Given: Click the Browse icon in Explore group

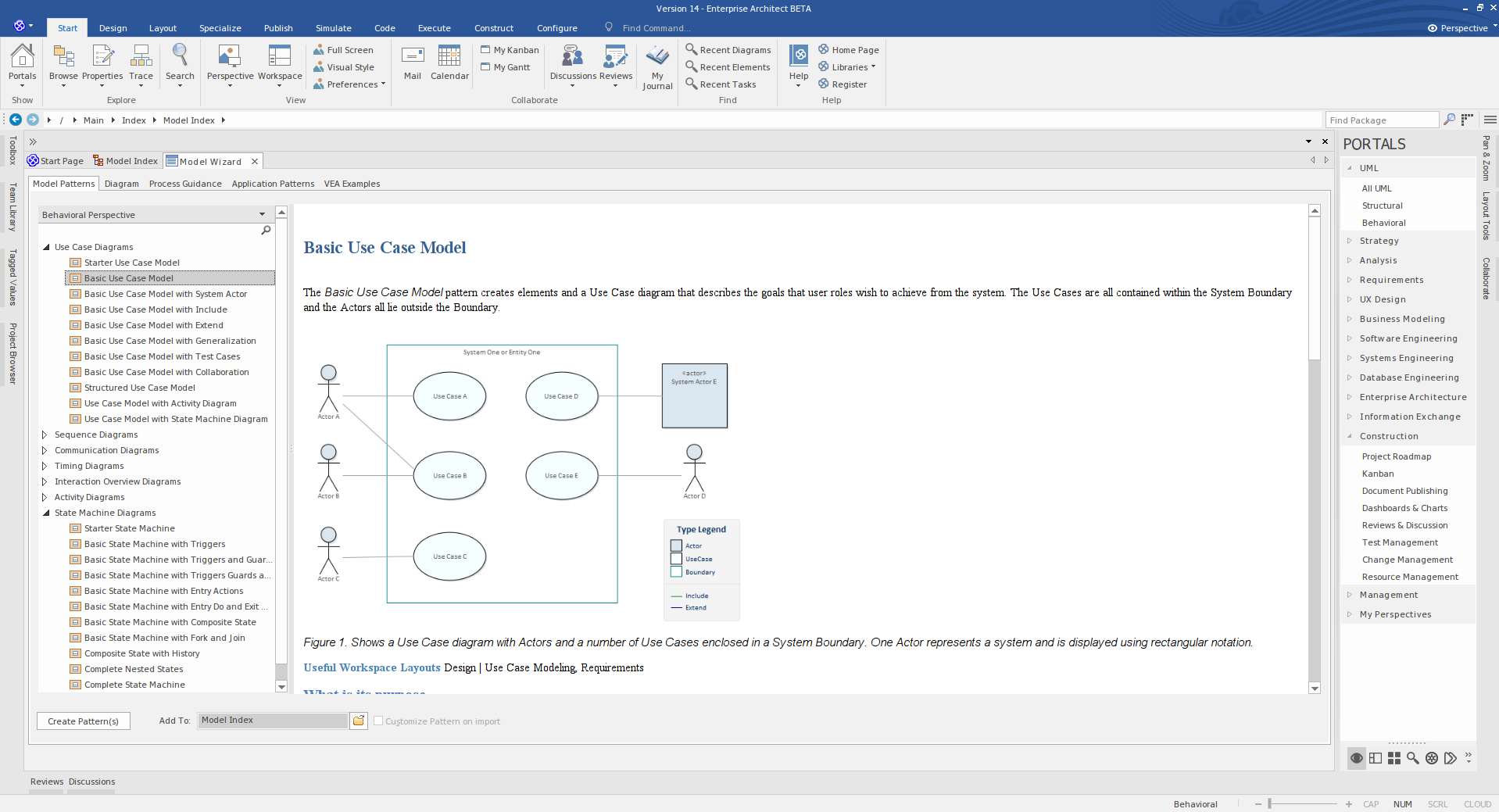Looking at the screenshot, I should click(x=63, y=63).
